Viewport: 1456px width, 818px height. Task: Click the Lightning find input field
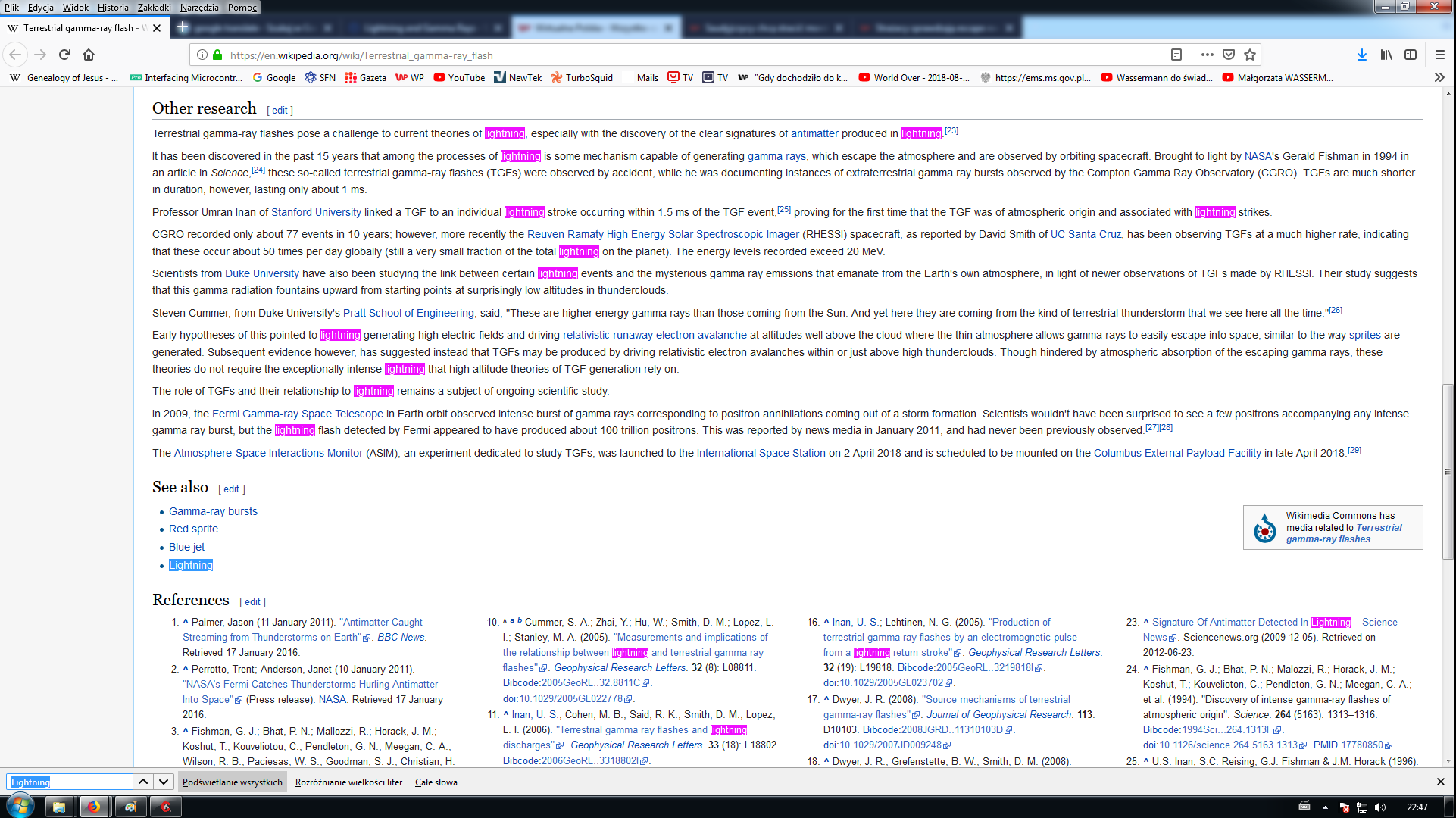[70, 782]
